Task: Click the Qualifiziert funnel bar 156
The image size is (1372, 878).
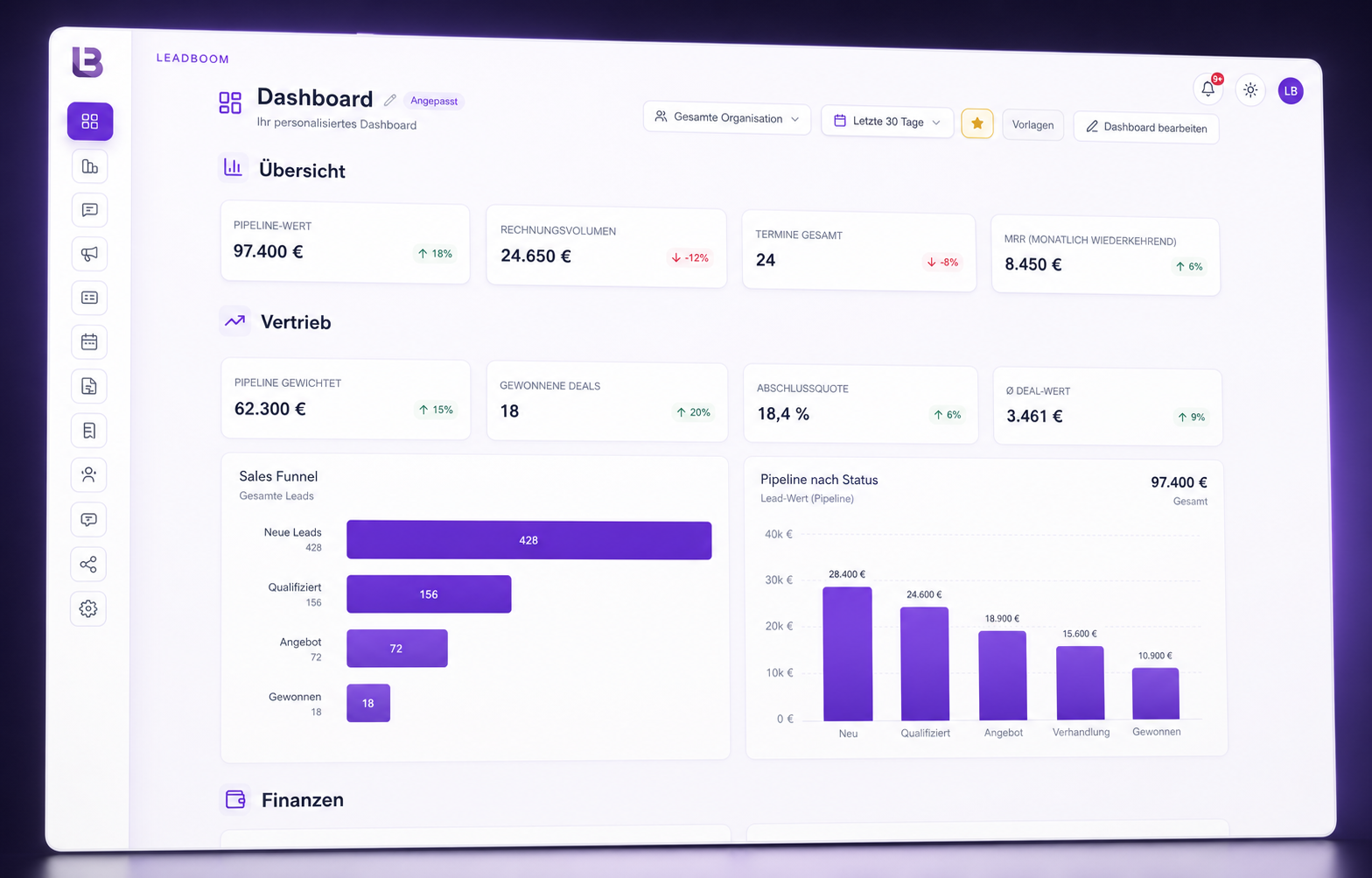Action: pyautogui.click(x=429, y=594)
